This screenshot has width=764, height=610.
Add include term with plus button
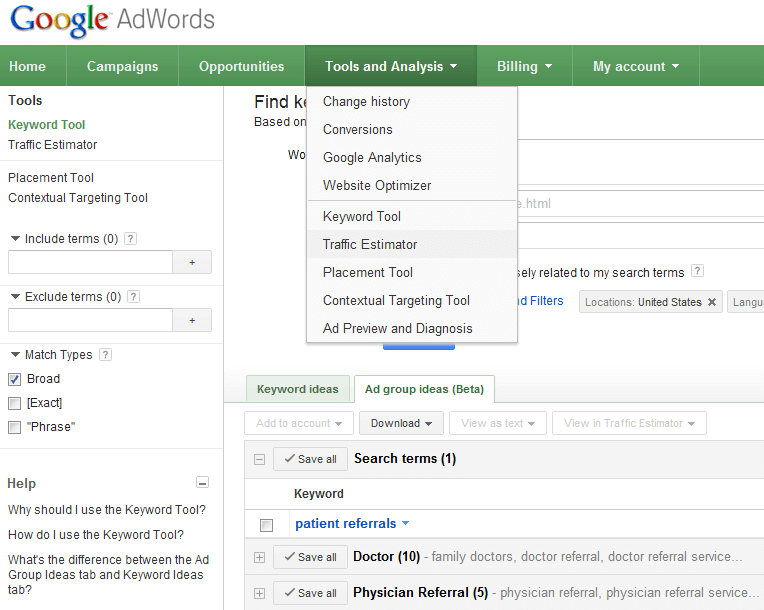click(192, 262)
